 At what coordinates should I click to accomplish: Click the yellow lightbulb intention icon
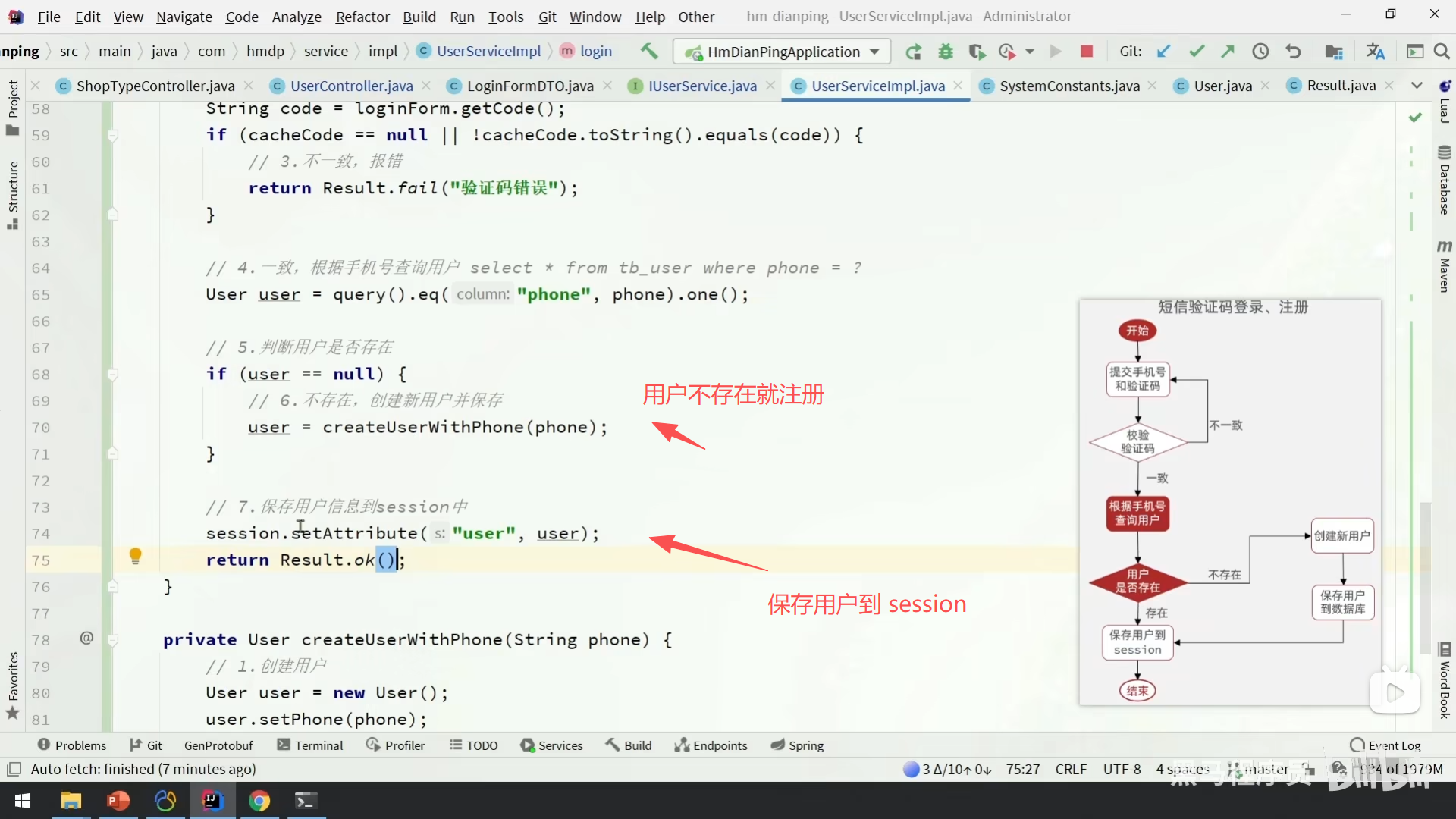pyautogui.click(x=135, y=556)
